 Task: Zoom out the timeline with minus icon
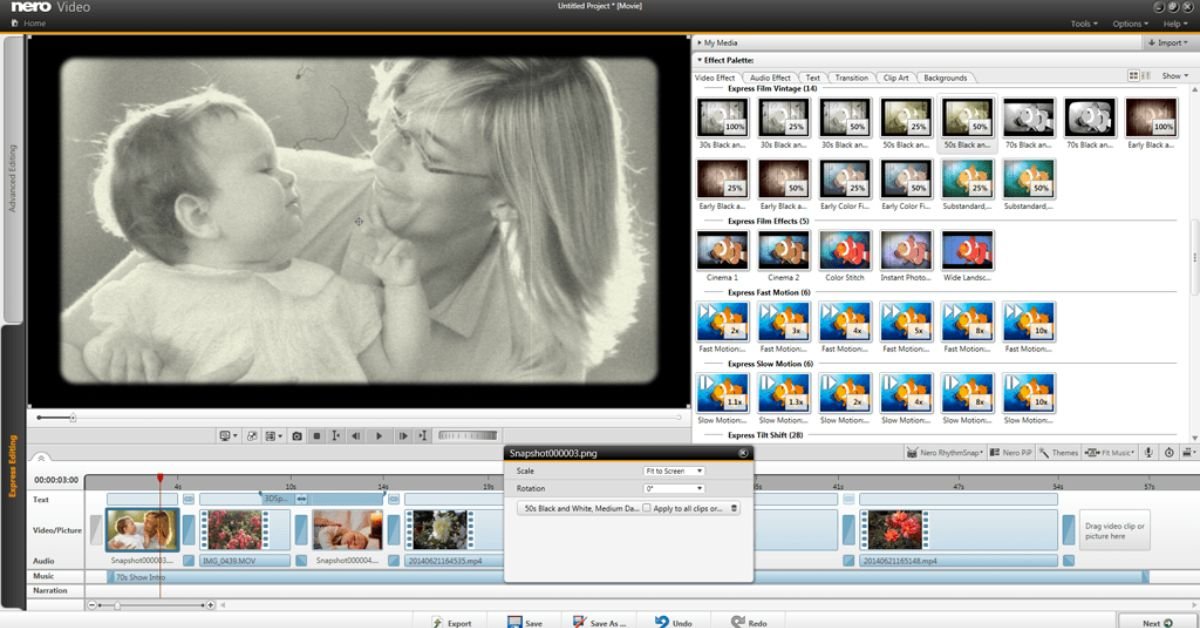click(x=93, y=605)
